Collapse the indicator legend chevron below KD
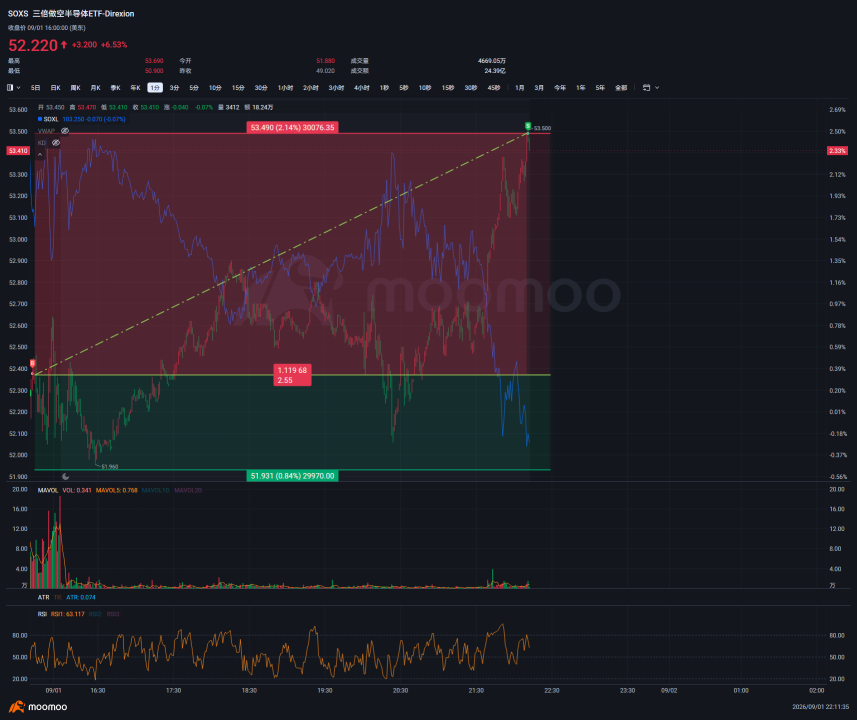 [x=40, y=155]
